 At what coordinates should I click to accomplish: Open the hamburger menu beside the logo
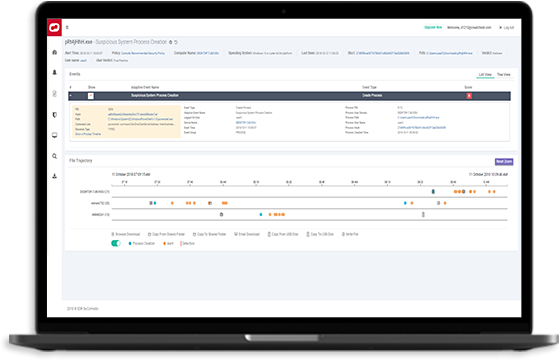67,27
